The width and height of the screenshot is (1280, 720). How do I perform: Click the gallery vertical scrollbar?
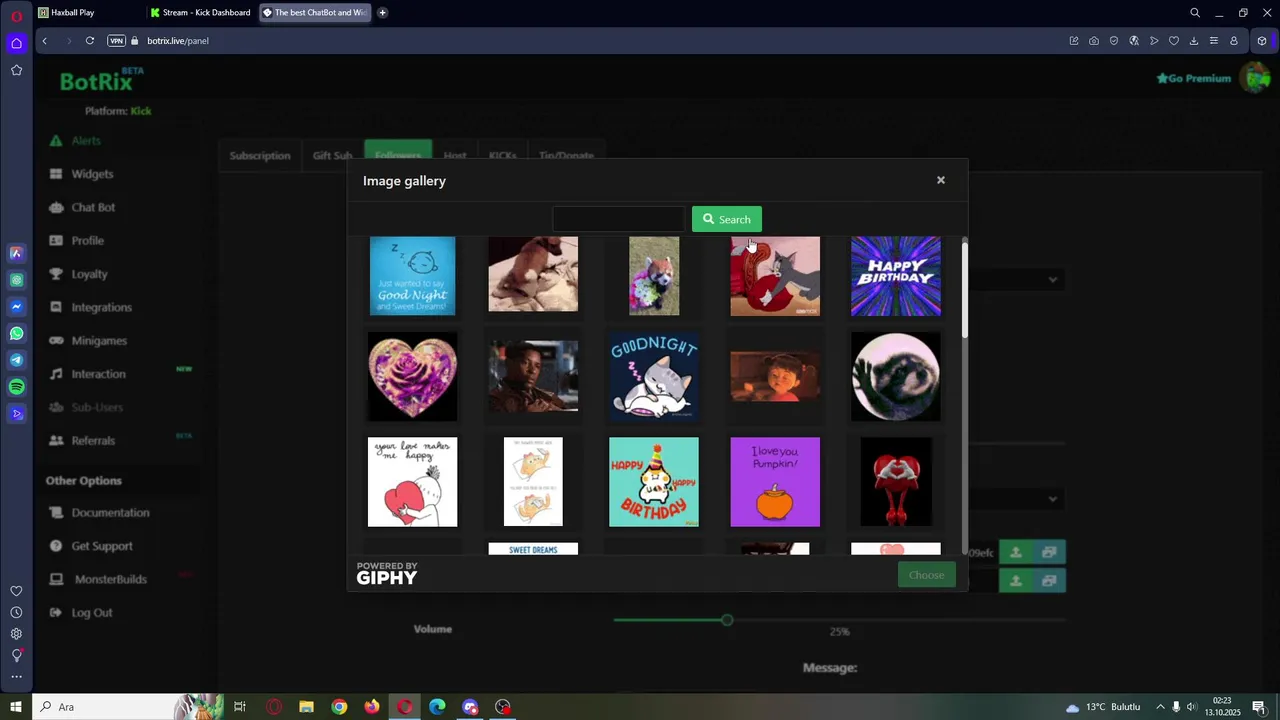tap(965, 290)
